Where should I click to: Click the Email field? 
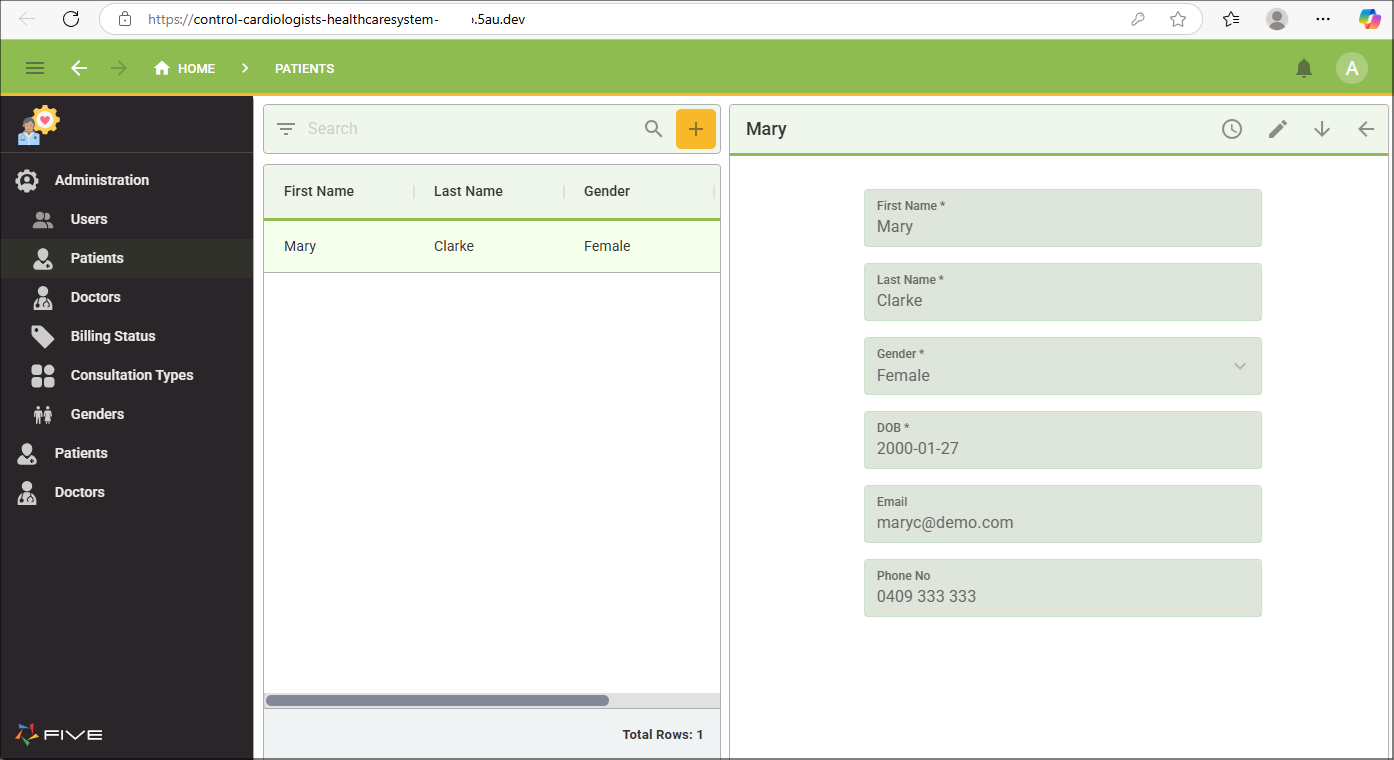coord(1062,514)
